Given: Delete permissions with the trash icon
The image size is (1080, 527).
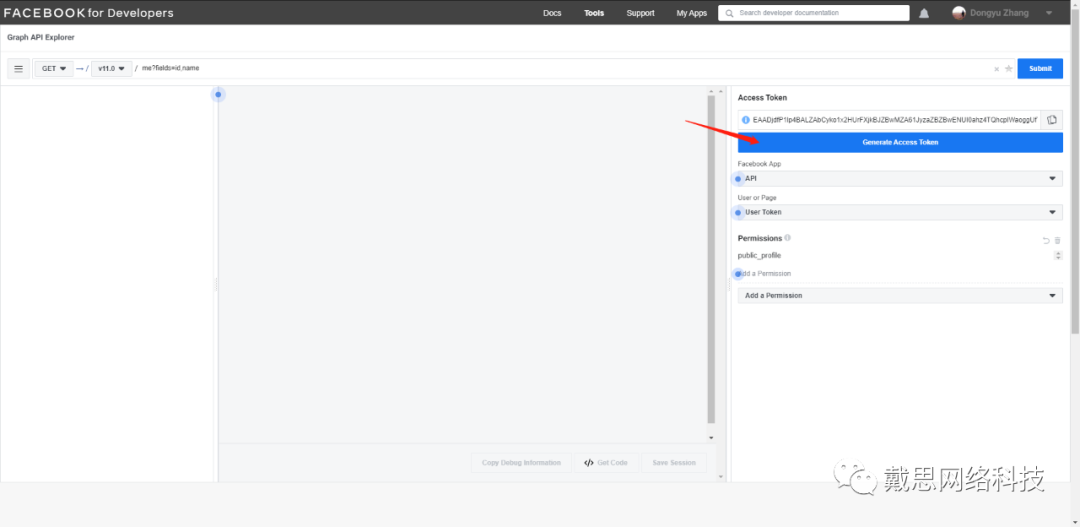Looking at the screenshot, I should 1058,240.
